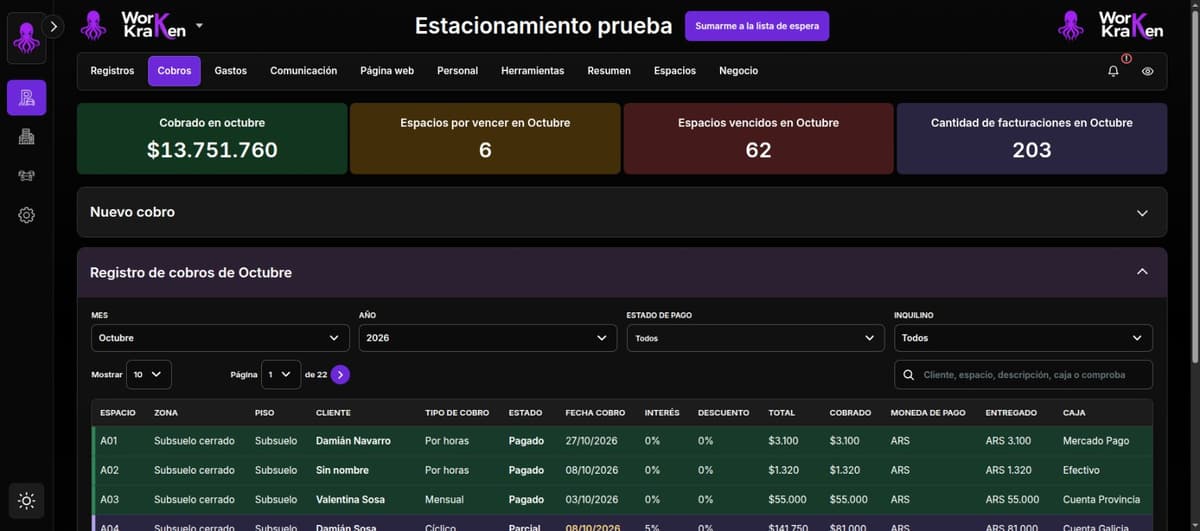Screen dimensions: 1200x531
Task: Click the ESPACIO column header
Action: pyautogui.click(x=118, y=413)
